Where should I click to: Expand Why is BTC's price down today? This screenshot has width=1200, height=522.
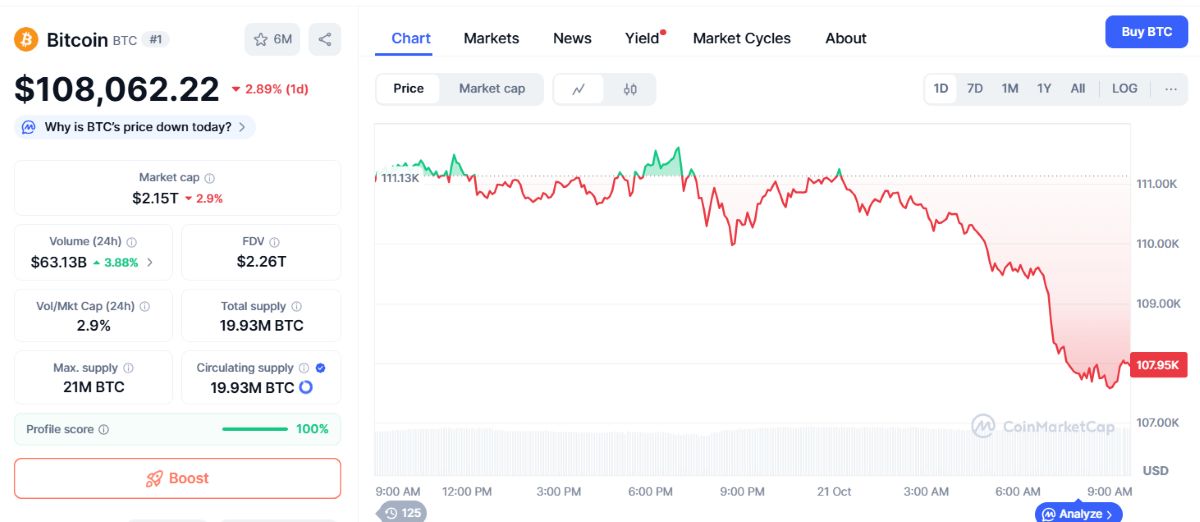tap(135, 127)
